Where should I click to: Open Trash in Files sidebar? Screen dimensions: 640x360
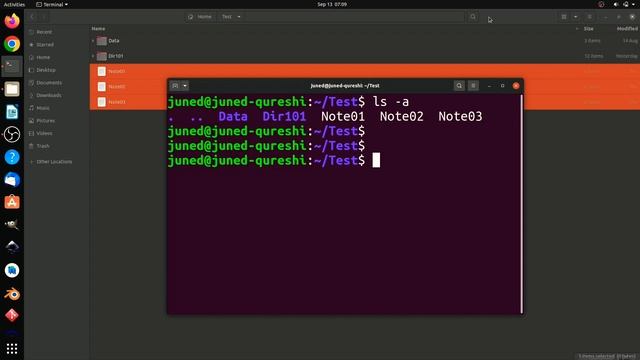43,146
